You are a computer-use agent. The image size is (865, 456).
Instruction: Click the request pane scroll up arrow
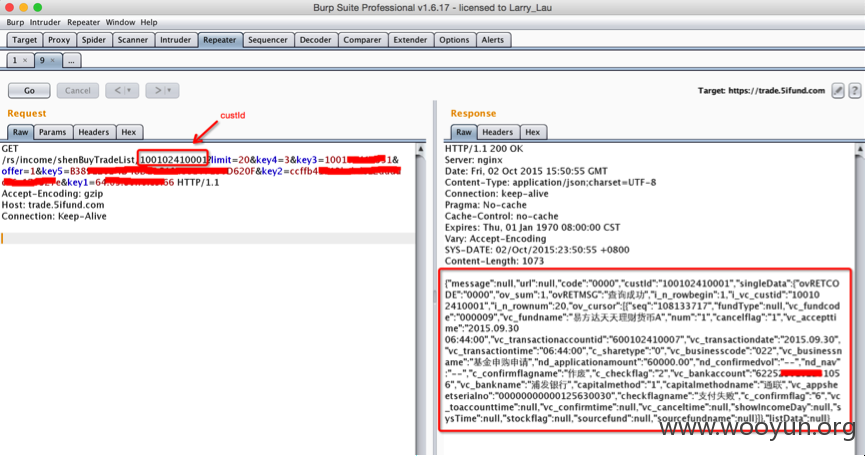[x=421, y=149]
